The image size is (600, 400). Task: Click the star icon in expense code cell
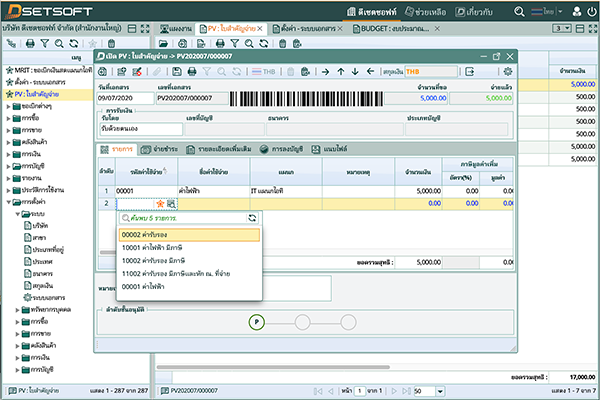(159, 203)
